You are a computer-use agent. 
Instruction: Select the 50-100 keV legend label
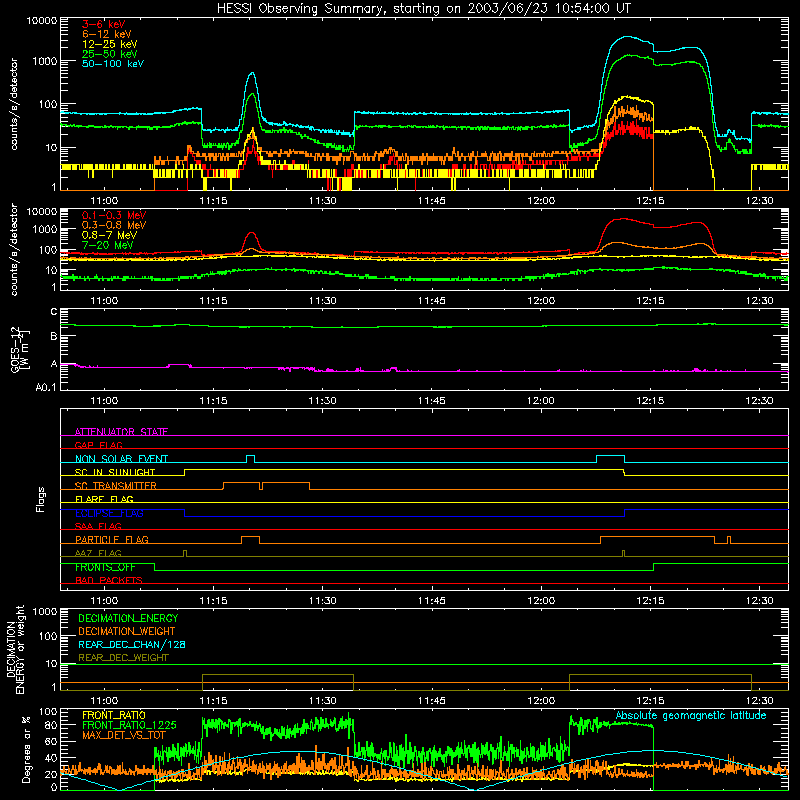113,63
